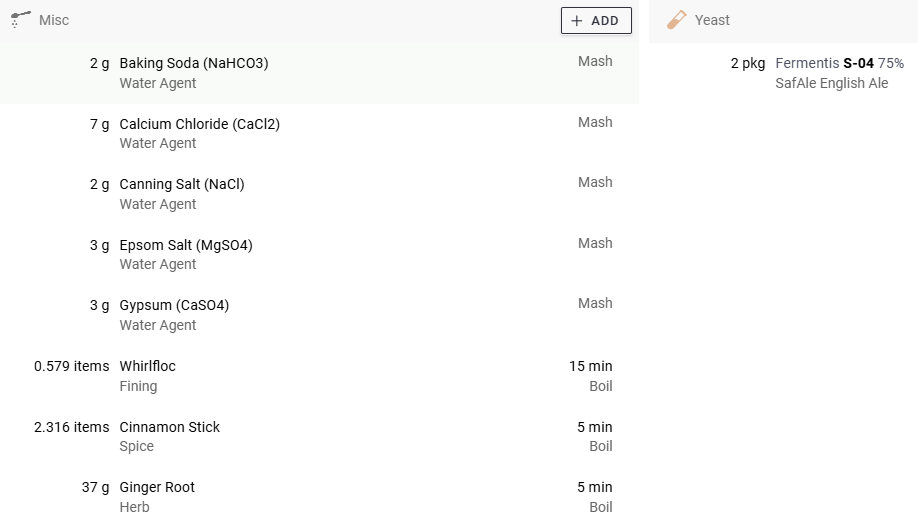Open the Baking Soda (NaHCO3) entry
918x526 pixels.
tap(194, 63)
